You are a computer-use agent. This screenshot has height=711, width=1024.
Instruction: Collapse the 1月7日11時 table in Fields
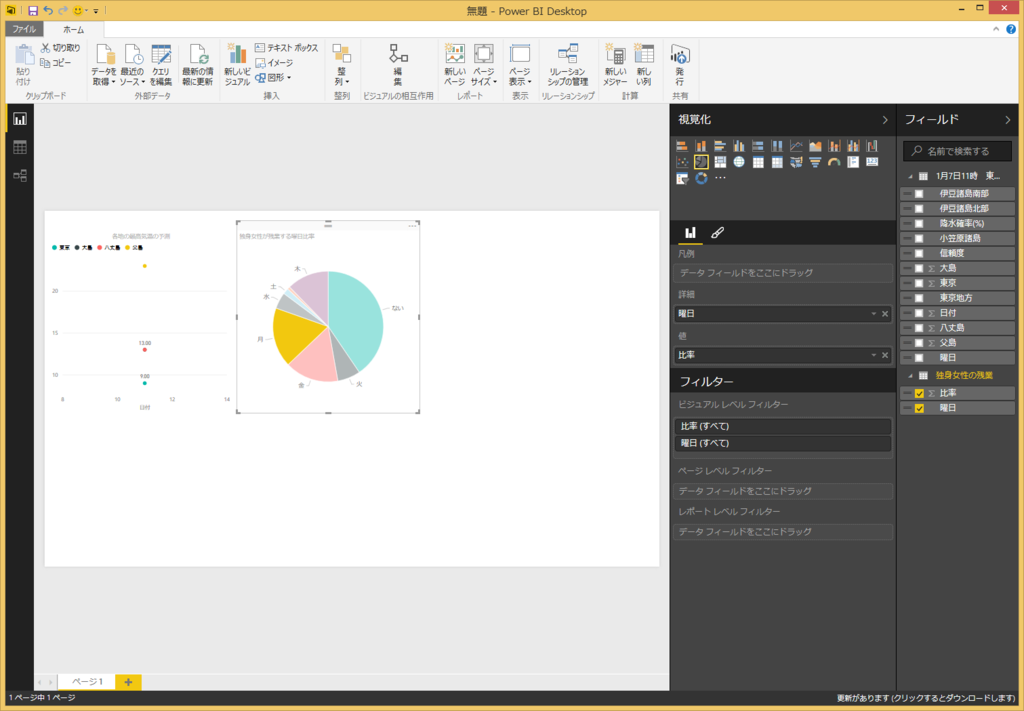pyautogui.click(x=910, y=176)
